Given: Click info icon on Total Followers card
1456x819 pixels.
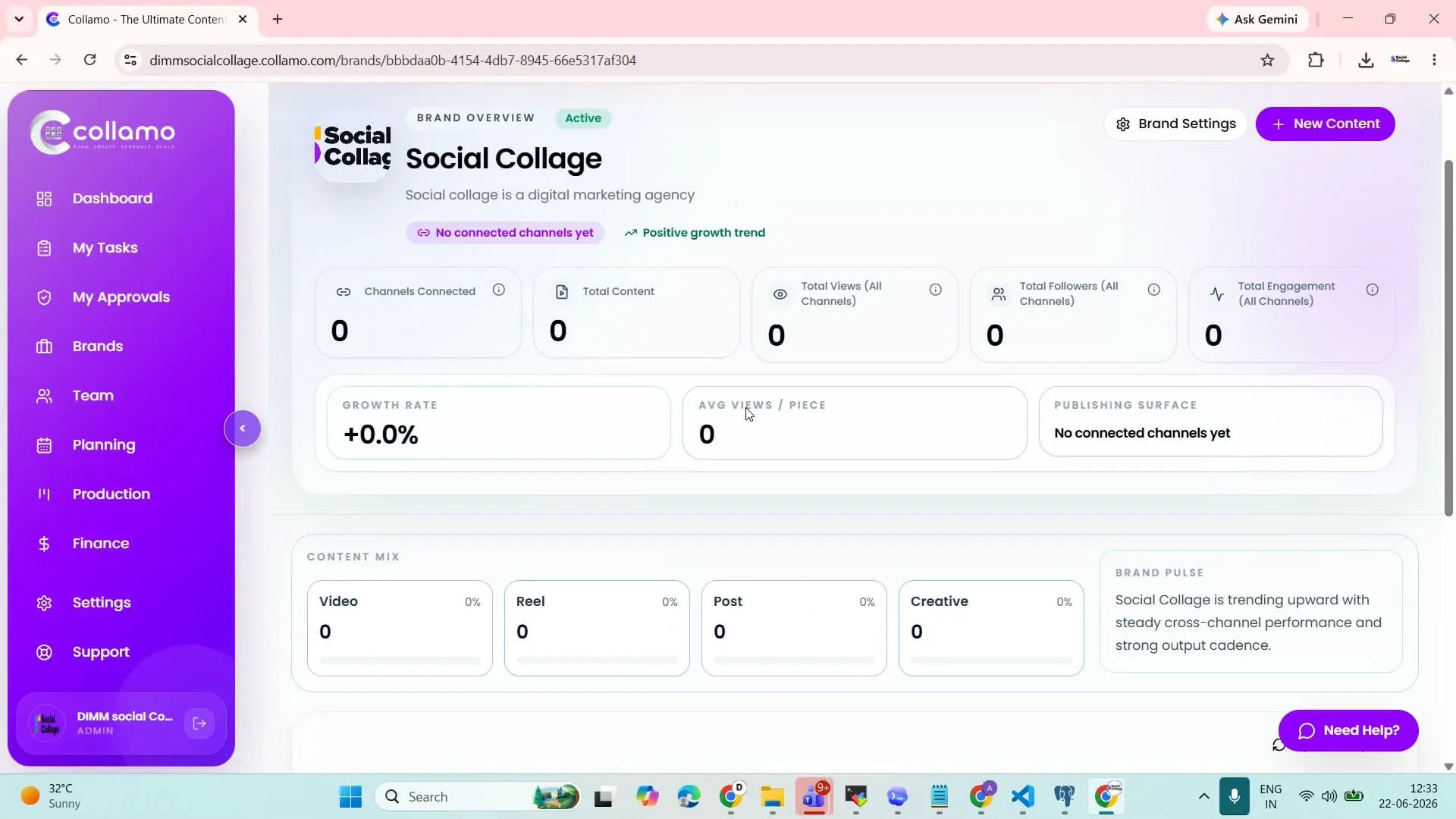Looking at the screenshot, I should (1154, 290).
